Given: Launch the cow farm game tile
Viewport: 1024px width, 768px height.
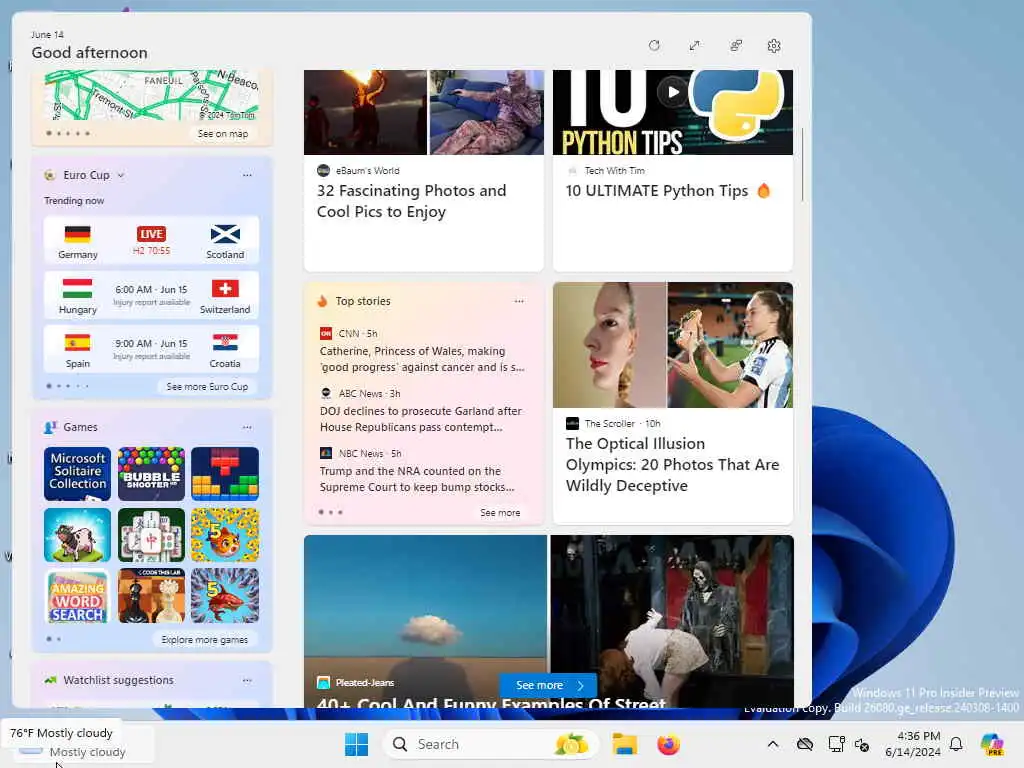Looking at the screenshot, I should tap(77, 535).
